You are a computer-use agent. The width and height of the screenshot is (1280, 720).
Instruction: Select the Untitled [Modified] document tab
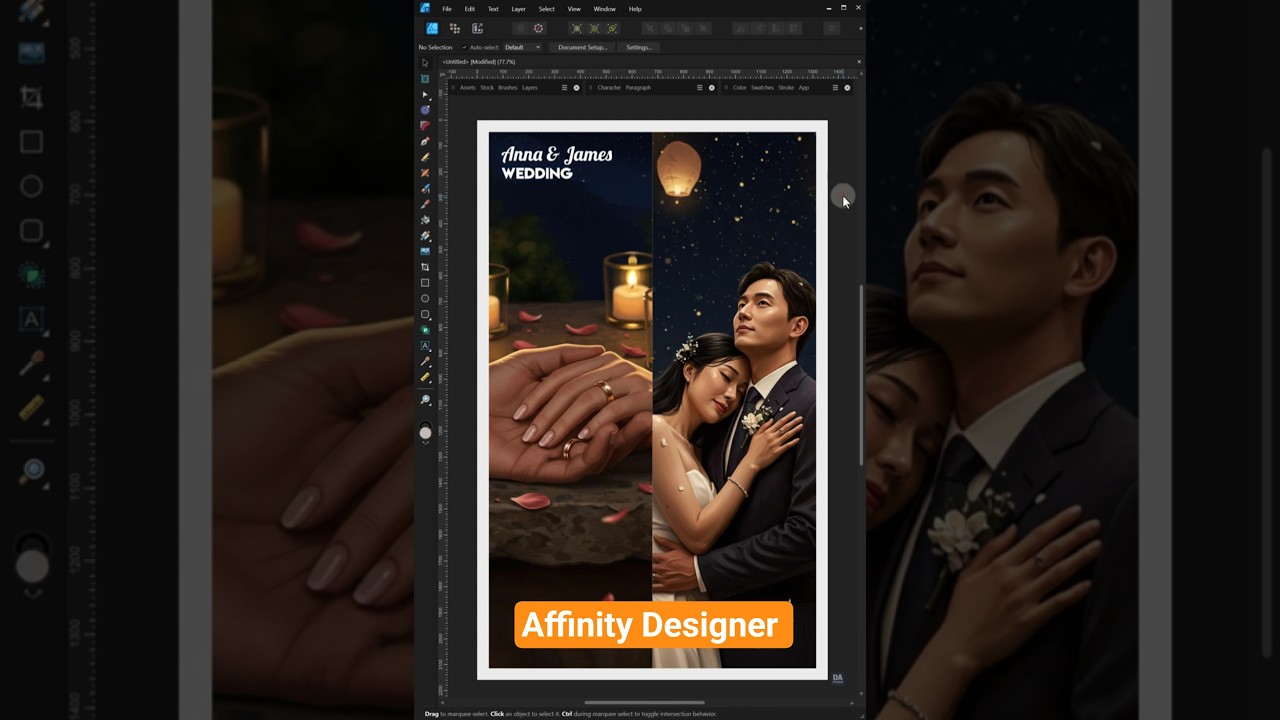coord(479,62)
